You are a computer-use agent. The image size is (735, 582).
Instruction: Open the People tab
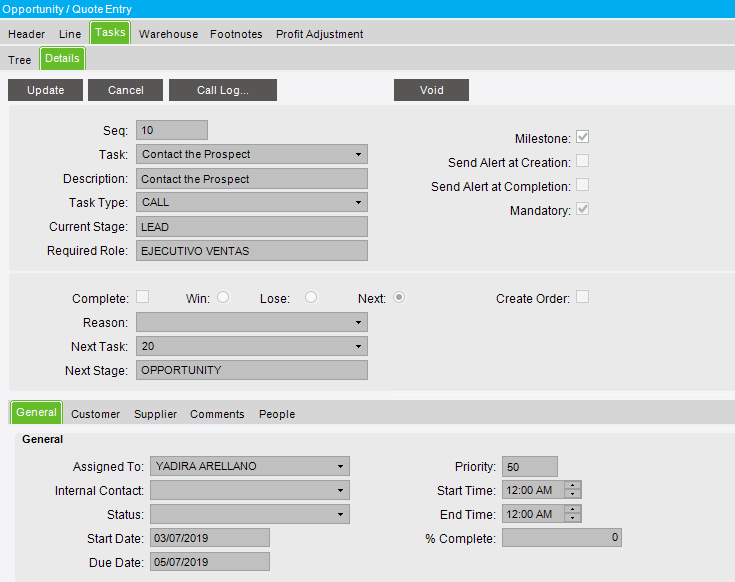click(x=277, y=414)
